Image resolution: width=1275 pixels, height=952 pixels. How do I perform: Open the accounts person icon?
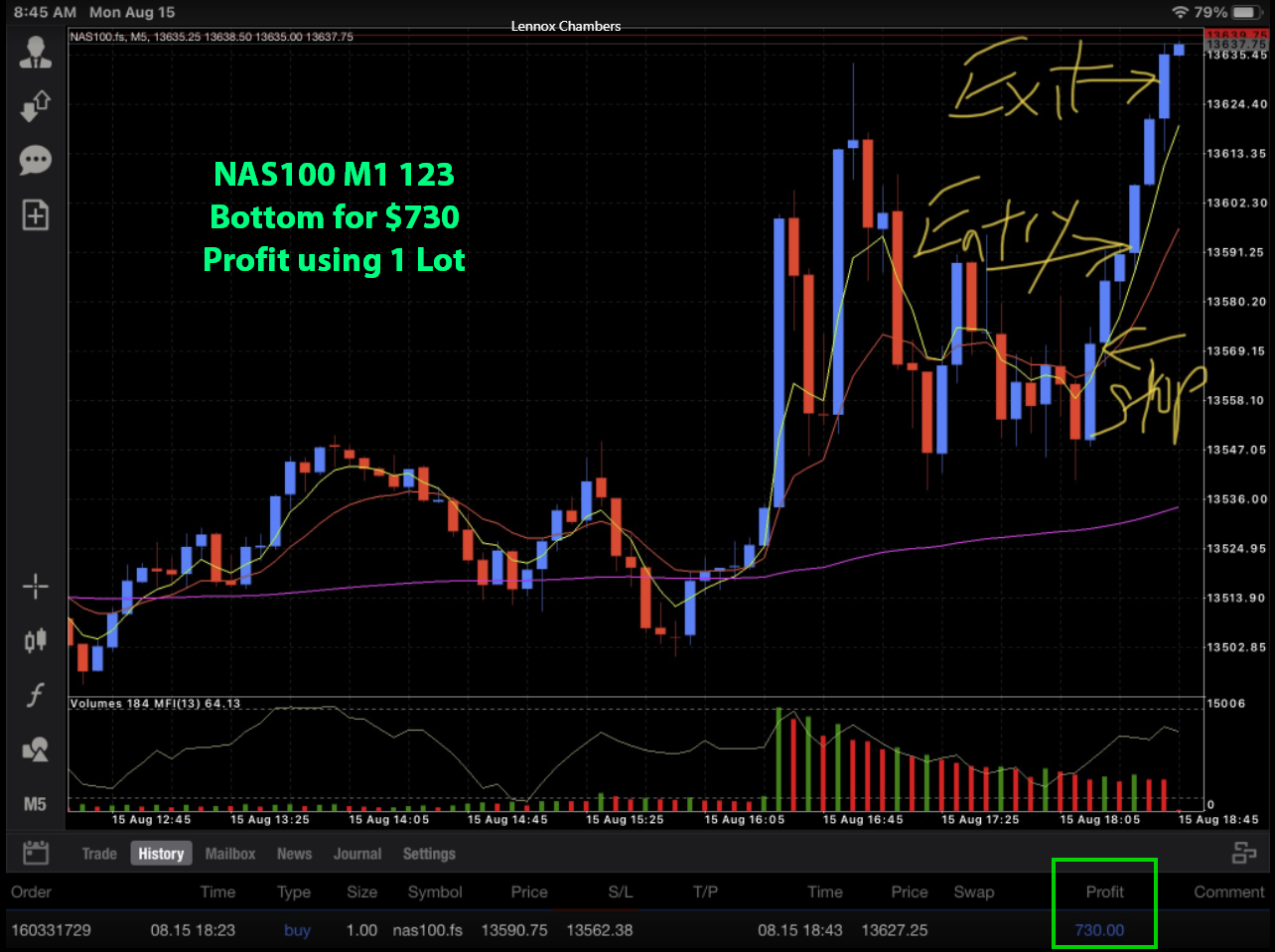click(35, 53)
